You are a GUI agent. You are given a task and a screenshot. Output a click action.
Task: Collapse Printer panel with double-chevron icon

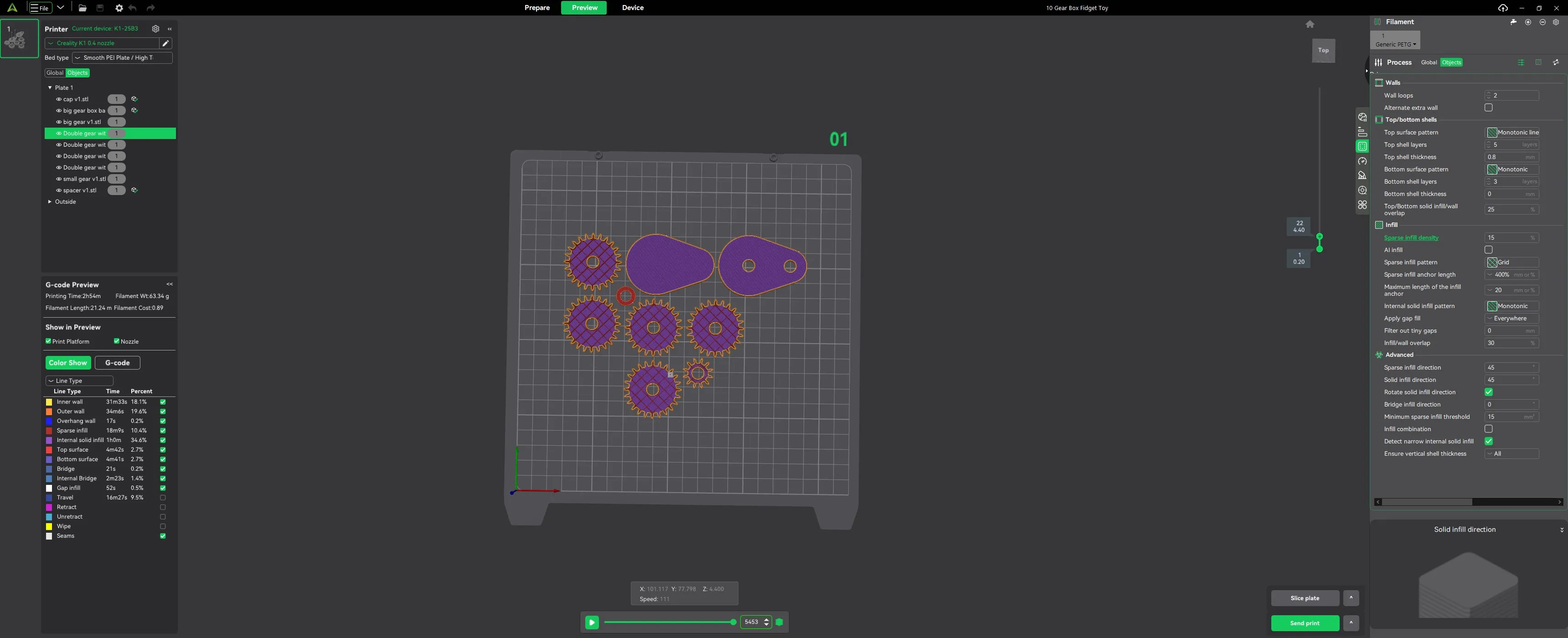[170, 29]
